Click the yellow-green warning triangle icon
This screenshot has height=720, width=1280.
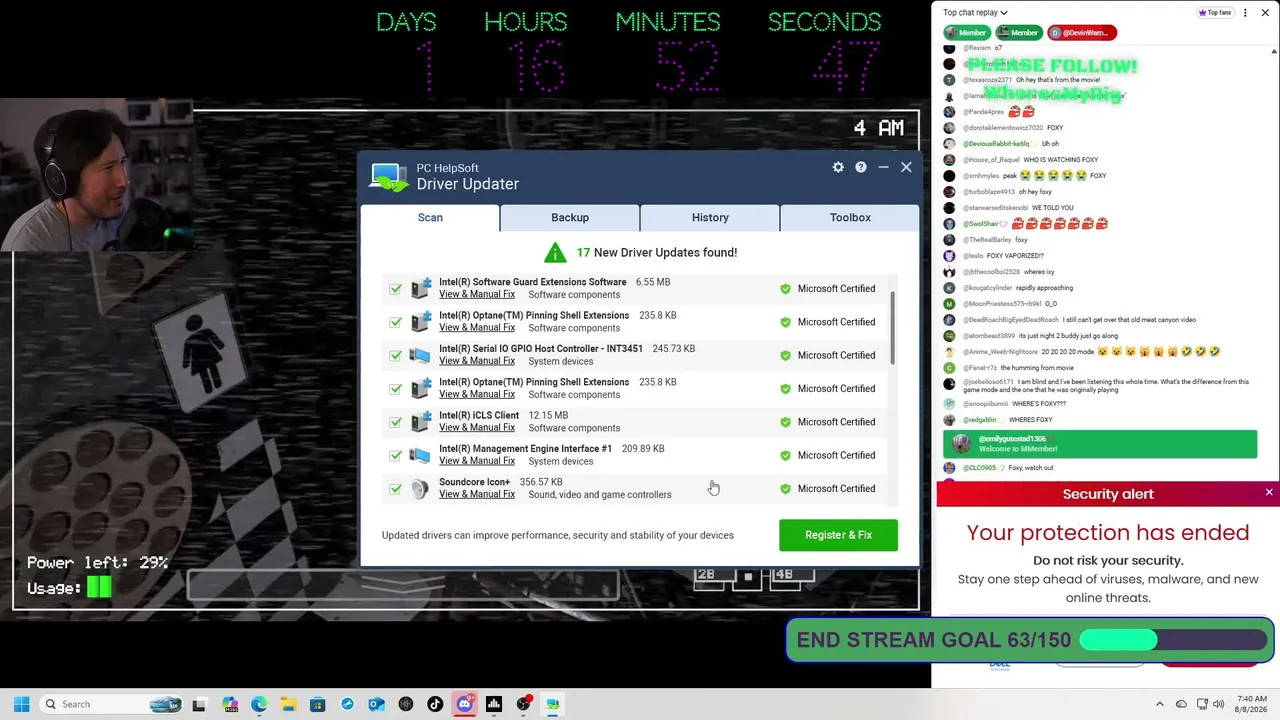pyautogui.click(x=555, y=253)
